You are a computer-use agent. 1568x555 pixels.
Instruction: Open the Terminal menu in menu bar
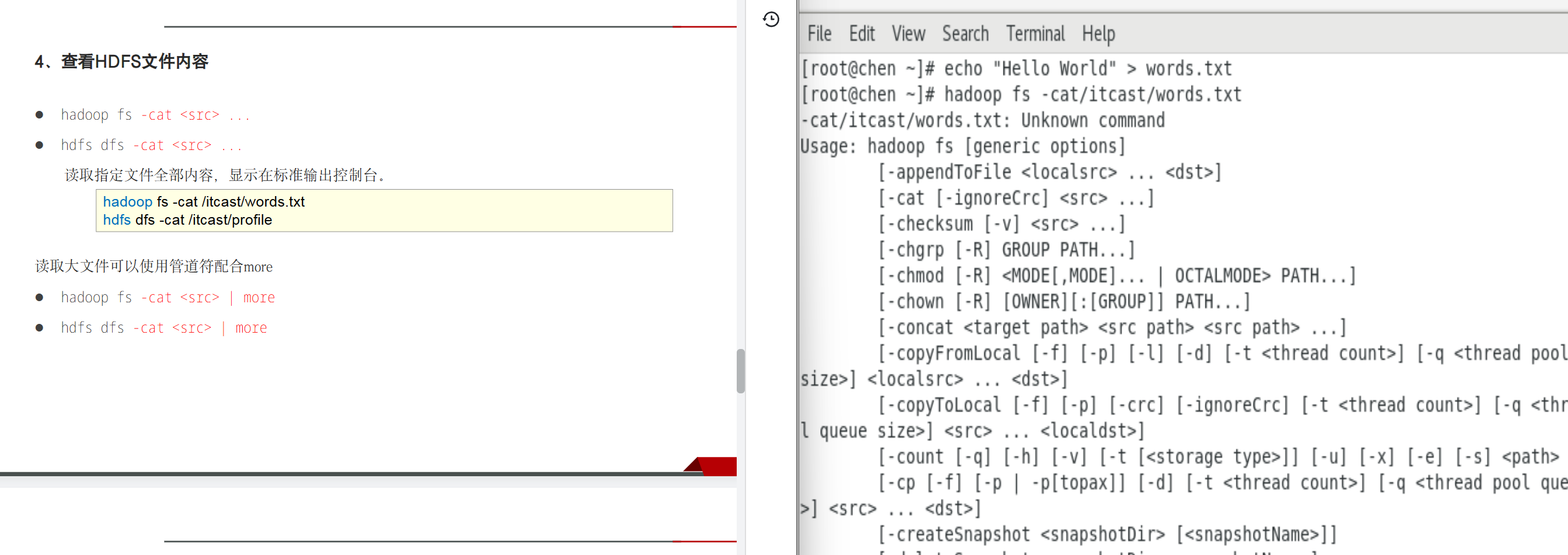tap(1036, 34)
